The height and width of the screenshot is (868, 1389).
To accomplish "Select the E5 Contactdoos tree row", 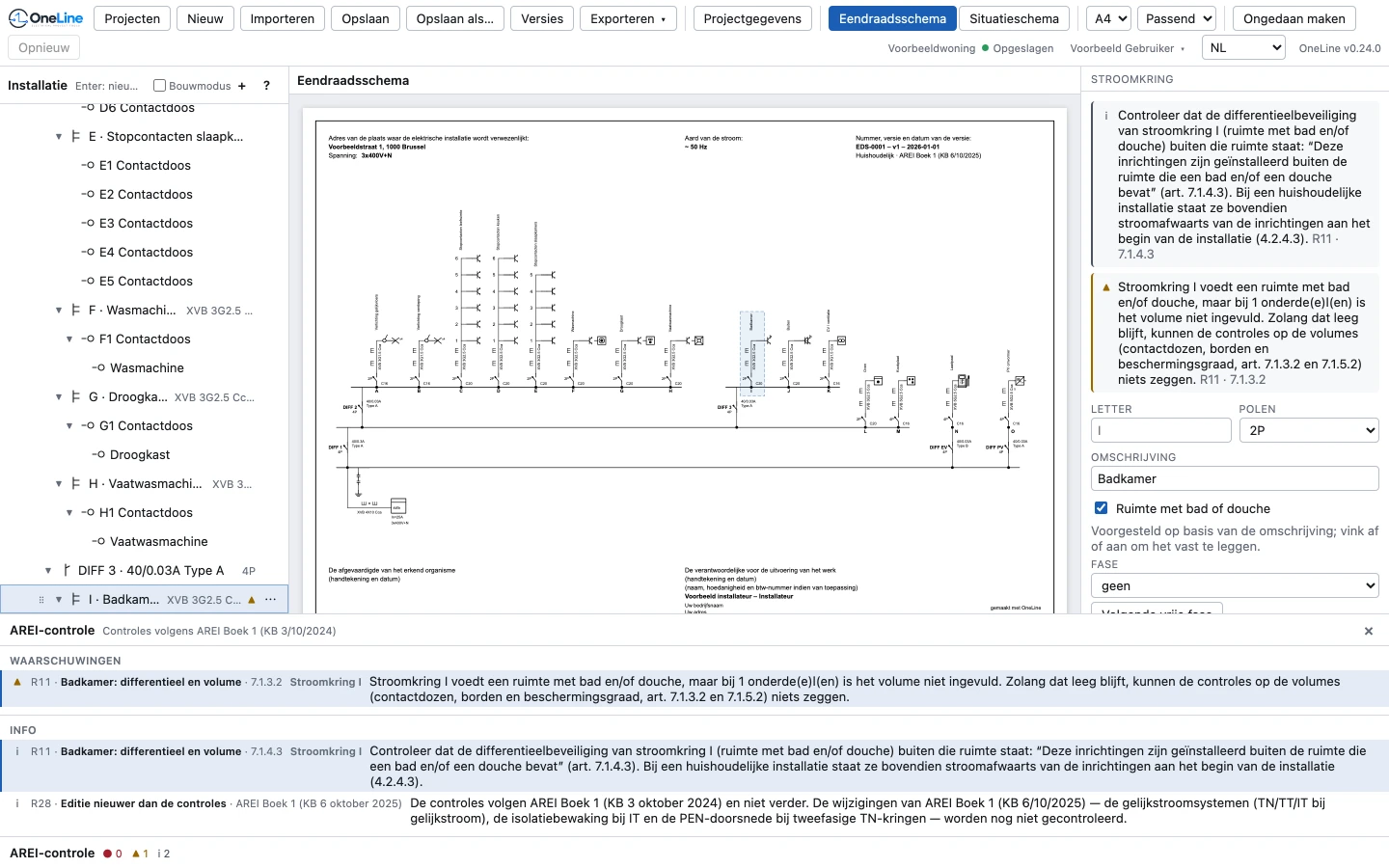I will tap(145, 282).
